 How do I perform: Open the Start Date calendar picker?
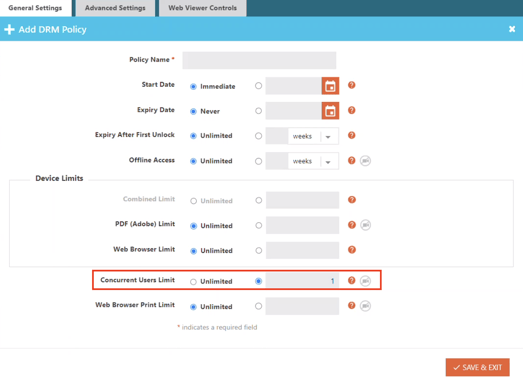(x=330, y=86)
